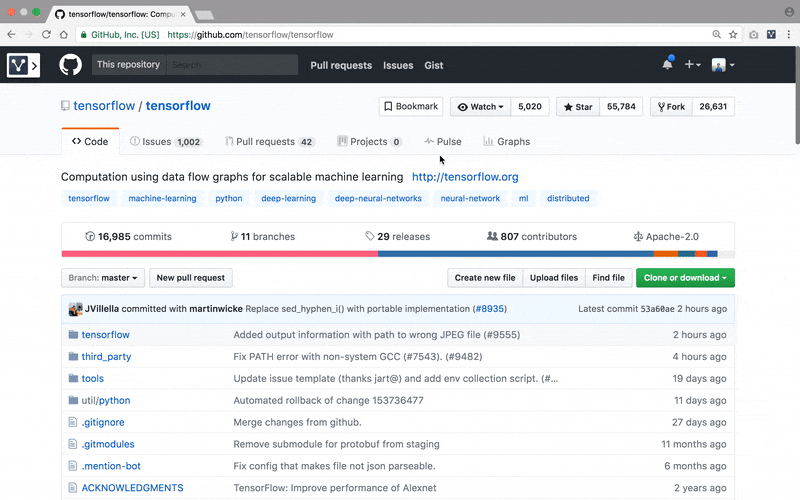The width and height of the screenshot is (800, 500).
Task: Open the tensorflow folder icon
Action: tap(73, 335)
